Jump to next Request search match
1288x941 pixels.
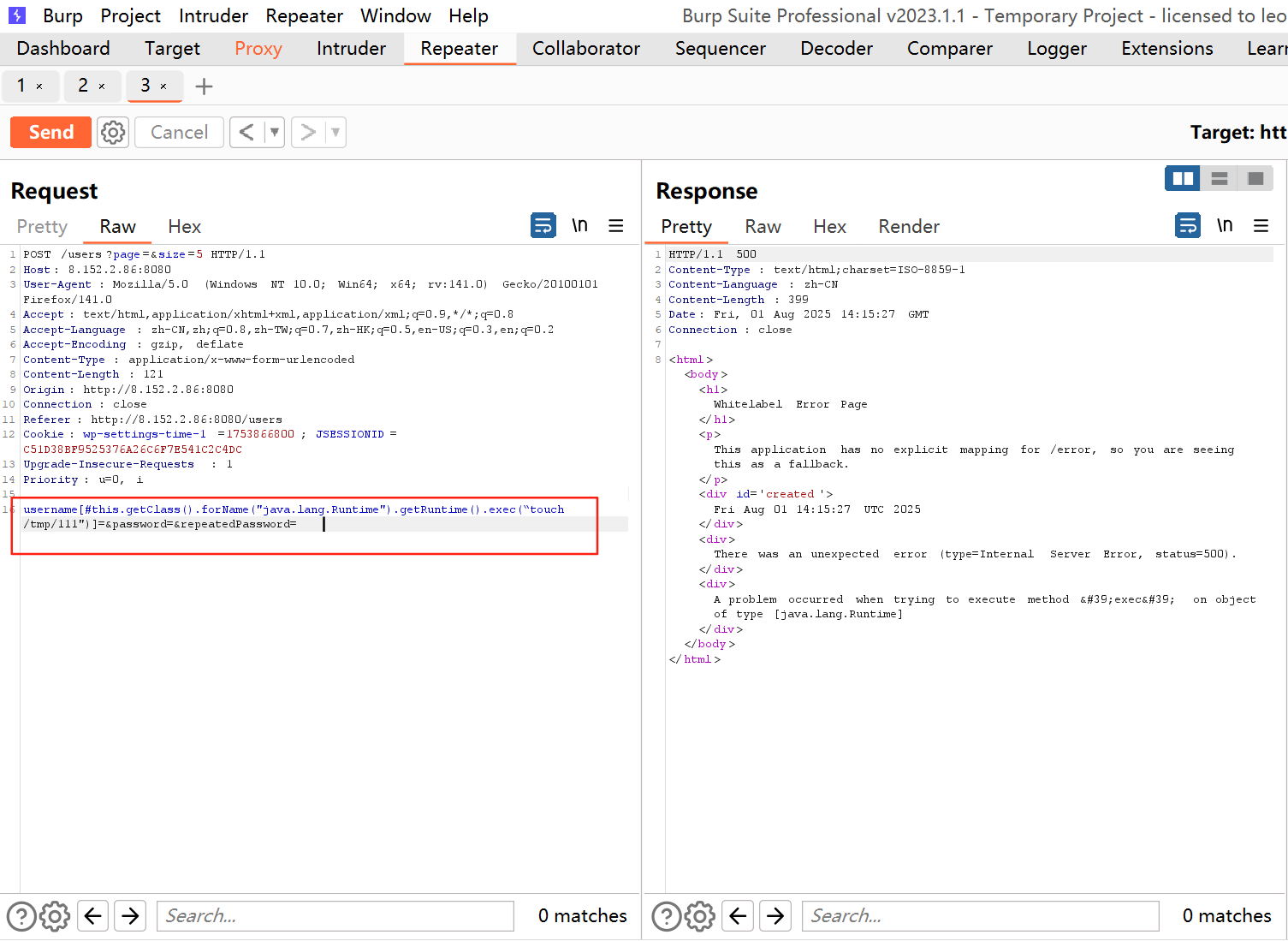click(x=130, y=916)
